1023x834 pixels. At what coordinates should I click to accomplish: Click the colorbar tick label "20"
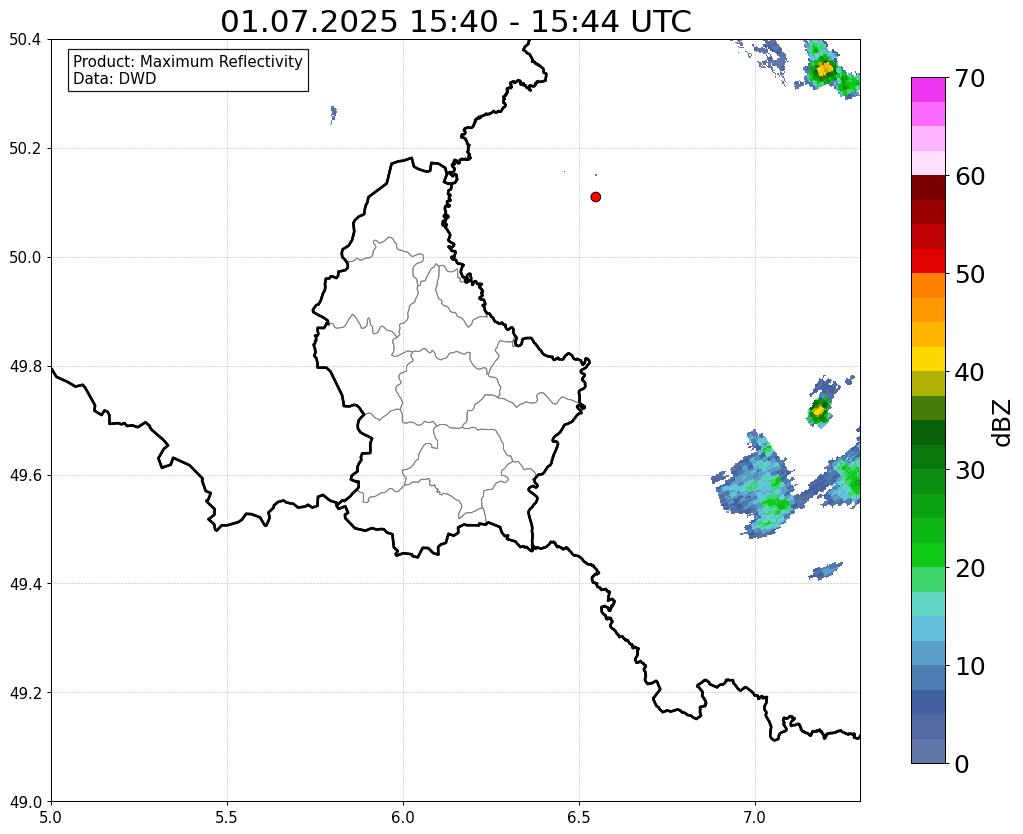pyautogui.click(x=970, y=568)
